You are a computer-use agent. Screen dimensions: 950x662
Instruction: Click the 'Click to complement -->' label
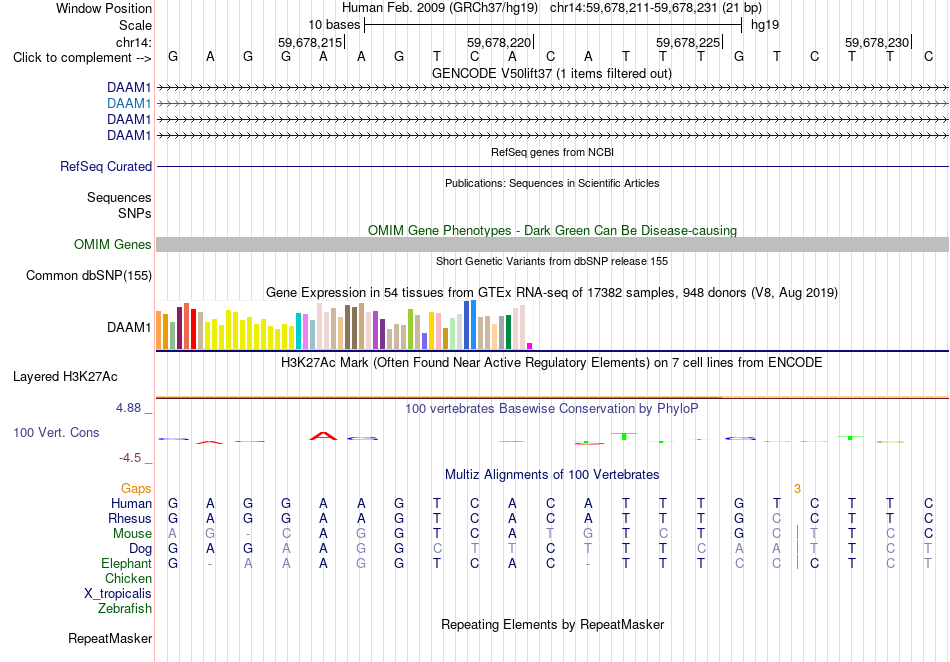point(82,58)
